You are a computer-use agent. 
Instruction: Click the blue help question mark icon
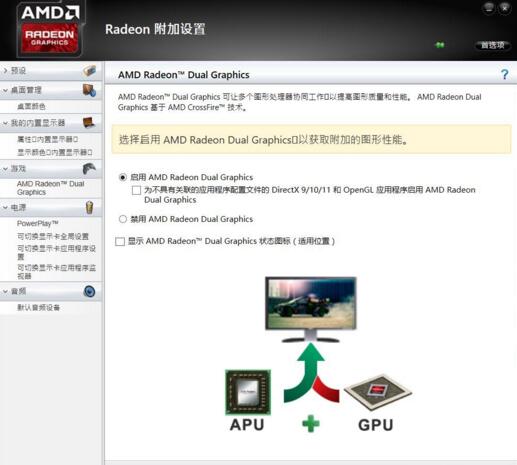coord(505,74)
